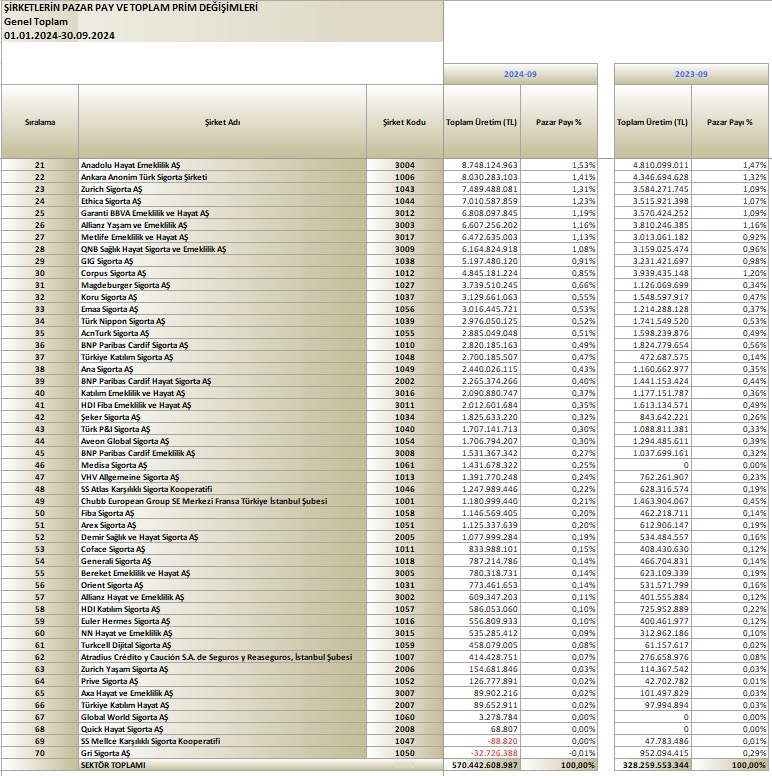Select the Sıralama column header
Viewport: 772px width, 776px height.
(x=40, y=122)
